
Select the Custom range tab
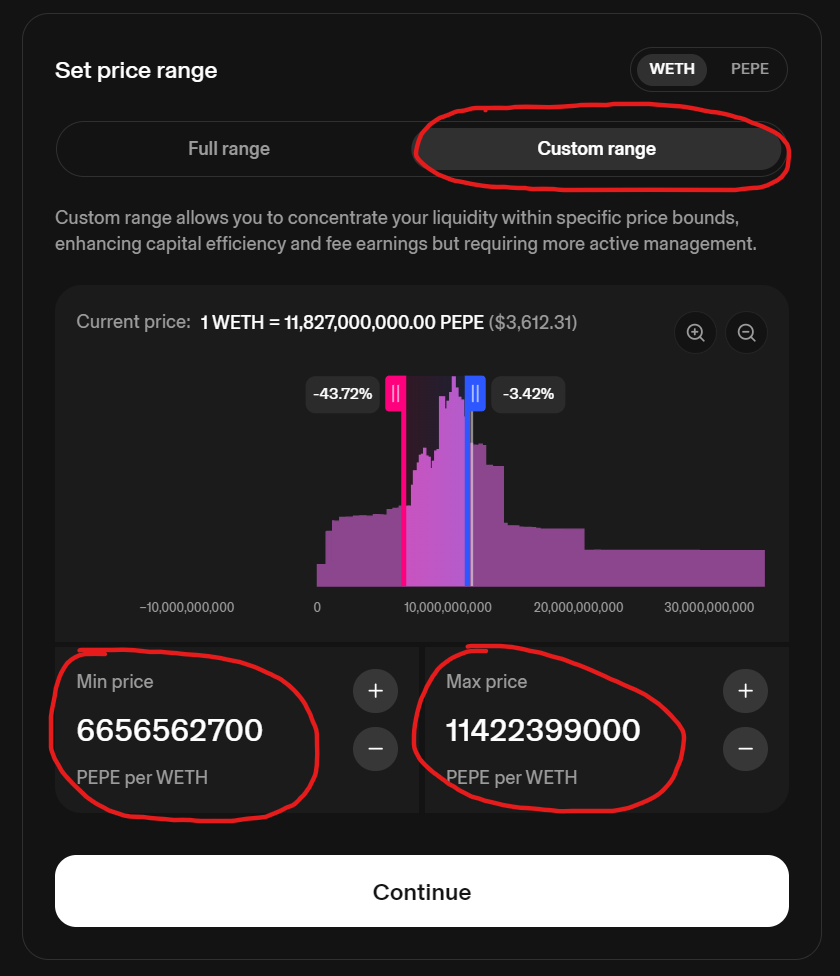(597, 149)
